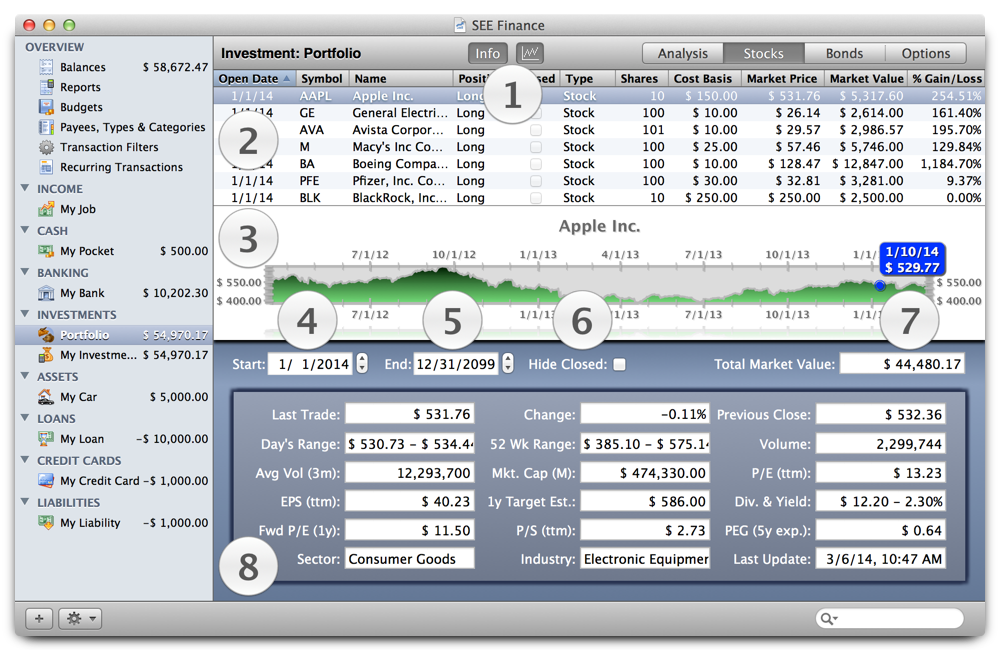Switch to the Stocks tab
Viewport: 1000px width, 650px height.
[763, 53]
